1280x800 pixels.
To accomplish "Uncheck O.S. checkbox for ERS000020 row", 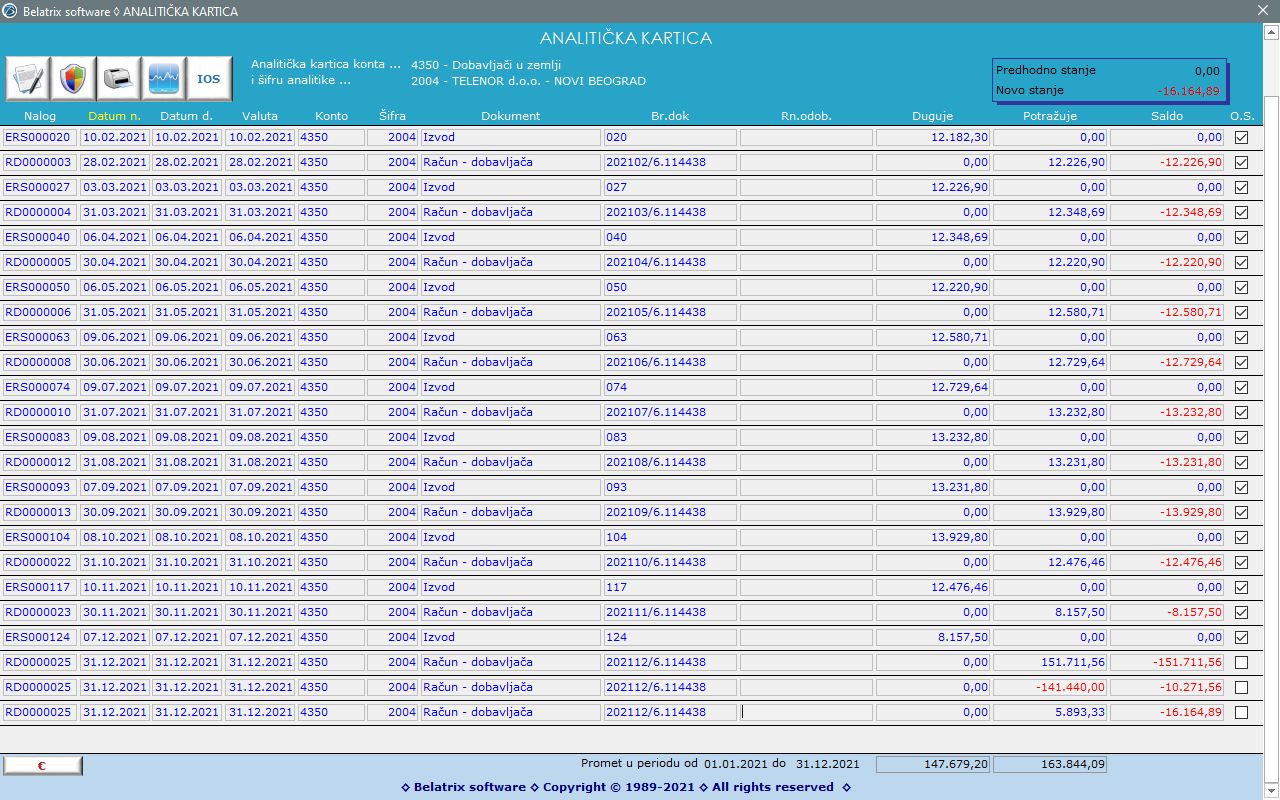I will pos(1241,137).
